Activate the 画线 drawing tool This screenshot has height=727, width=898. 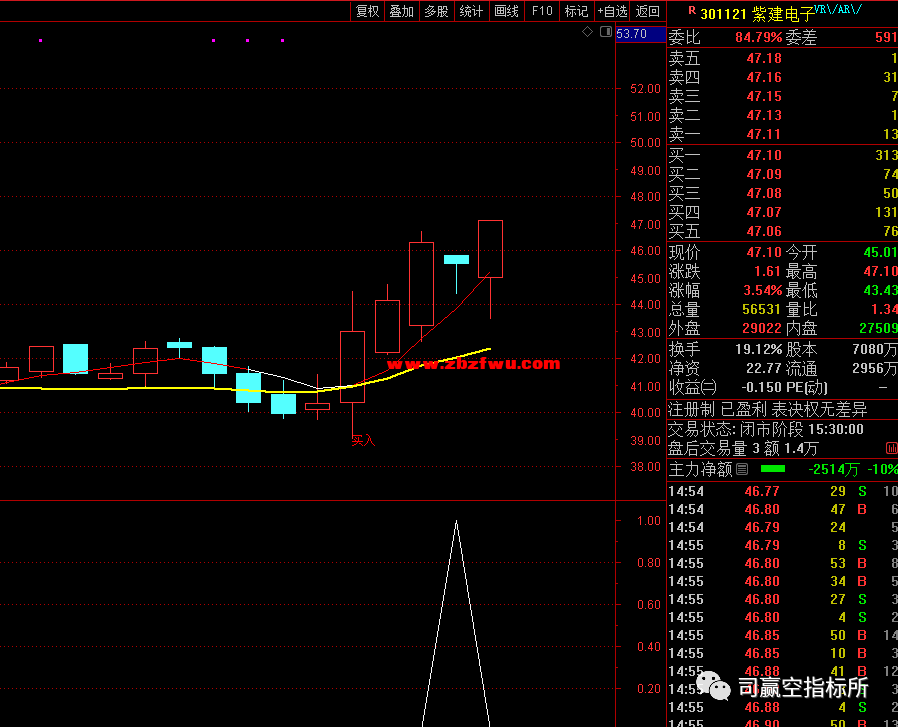tap(506, 11)
